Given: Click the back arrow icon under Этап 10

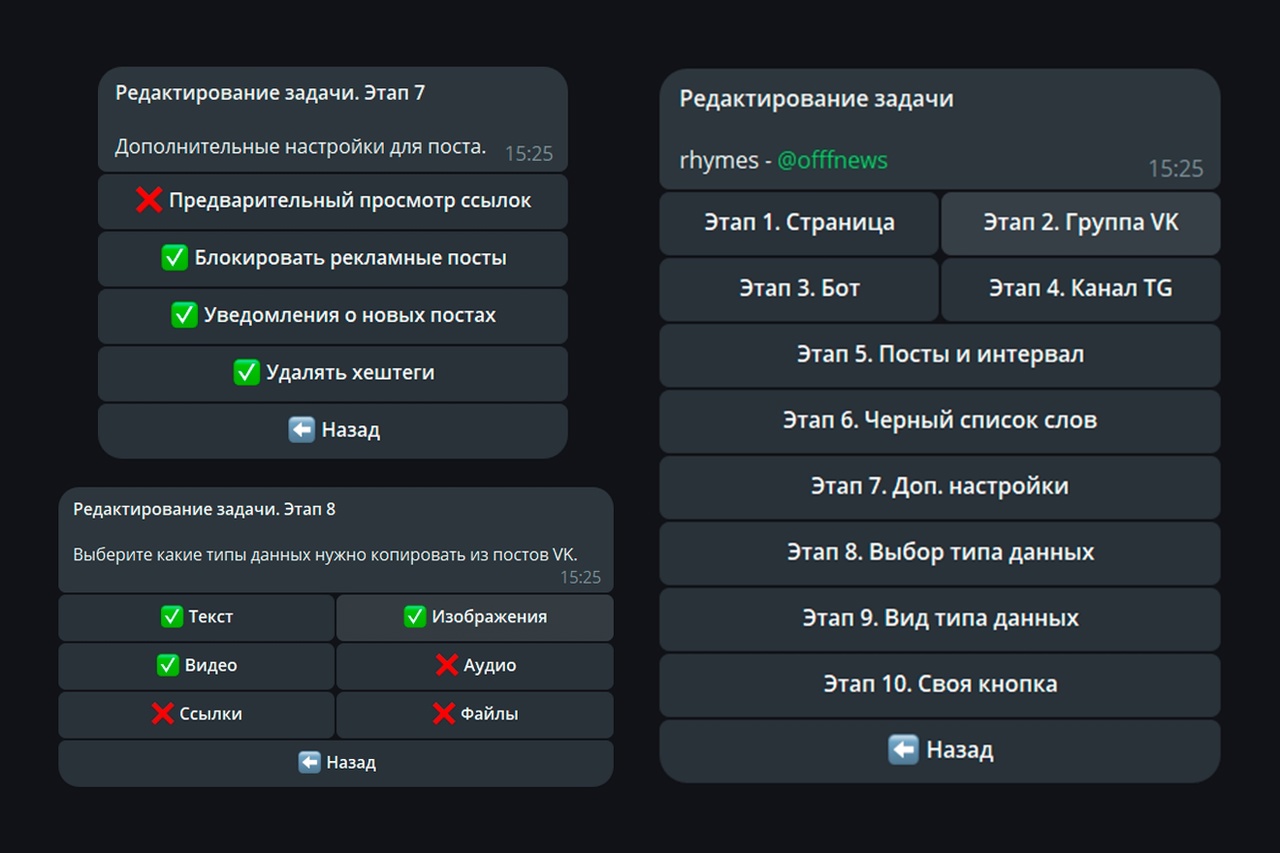Looking at the screenshot, I should tap(903, 749).
